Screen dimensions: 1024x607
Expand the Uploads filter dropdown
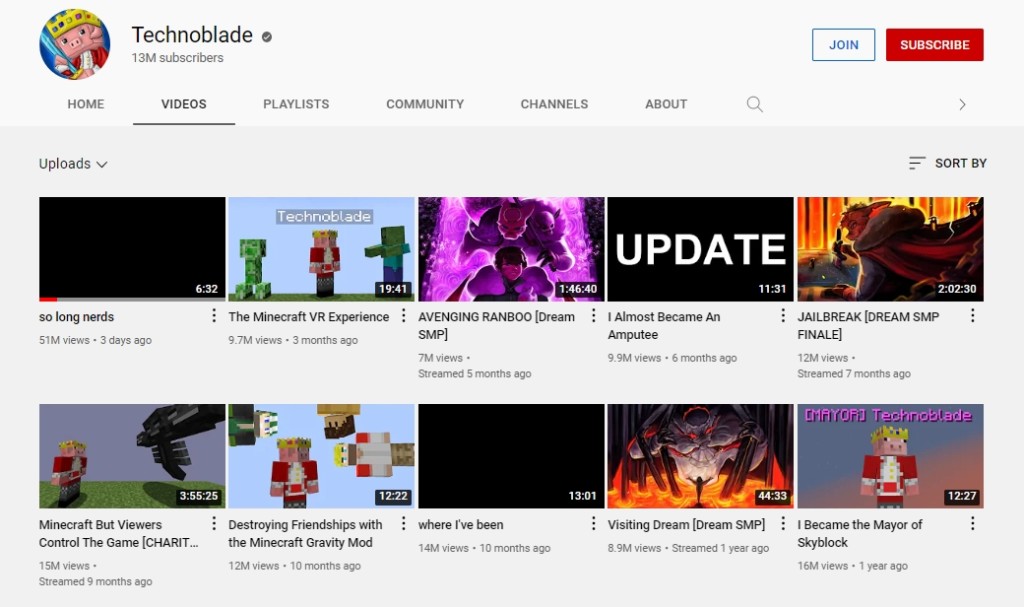click(x=73, y=164)
